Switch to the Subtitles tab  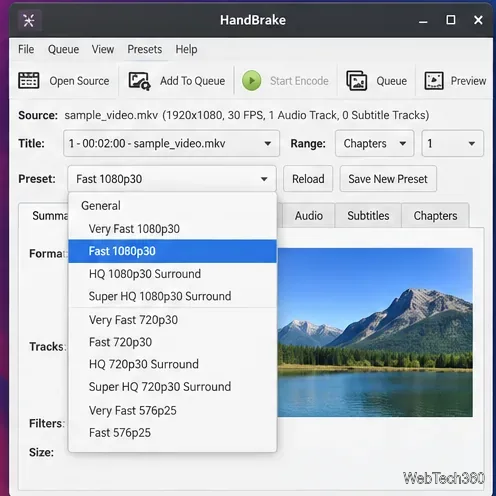(368, 216)
